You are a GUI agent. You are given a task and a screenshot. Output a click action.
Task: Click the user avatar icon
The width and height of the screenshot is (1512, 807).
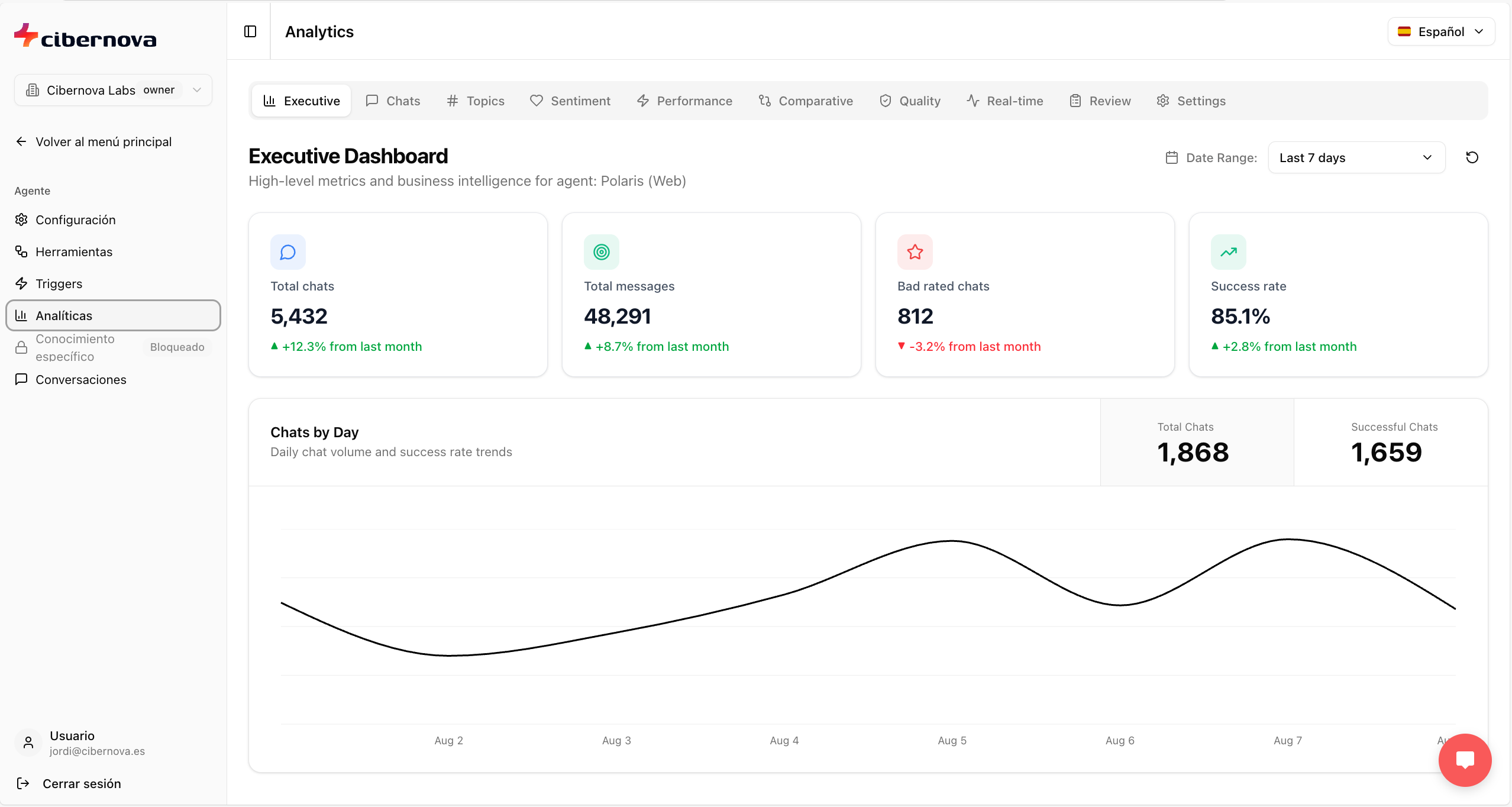[28, 743]
